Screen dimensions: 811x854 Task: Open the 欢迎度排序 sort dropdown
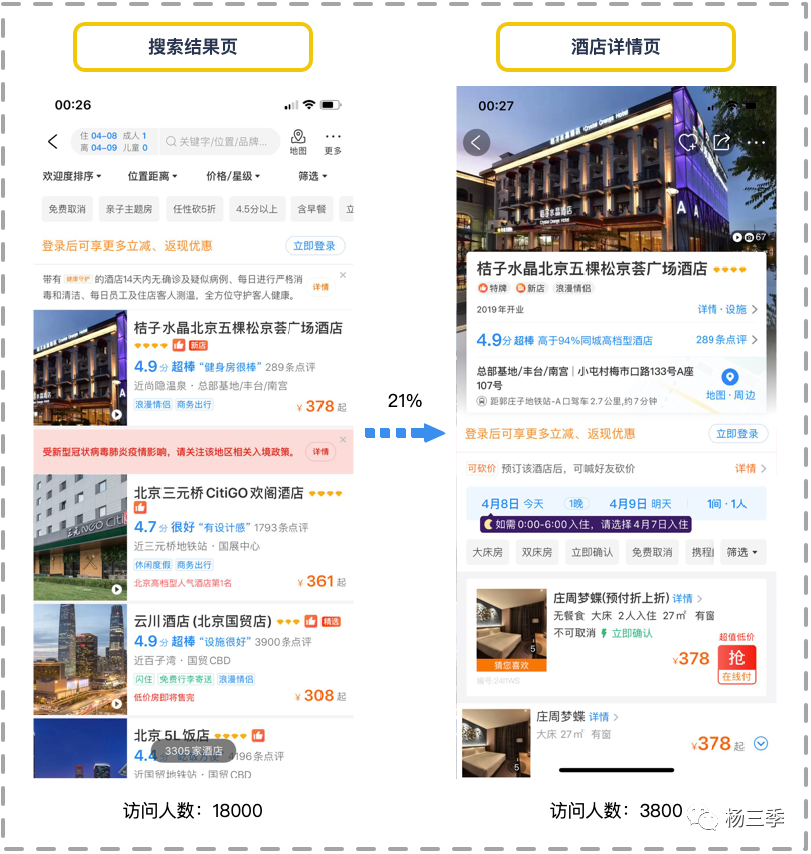[x=72, y=176]
